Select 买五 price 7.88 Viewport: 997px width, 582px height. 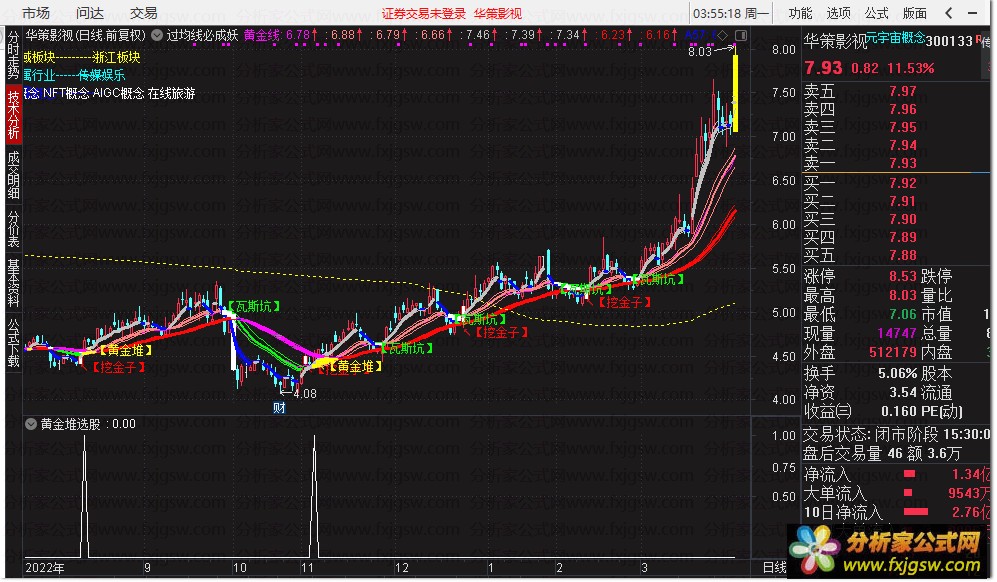pos(903,256)
